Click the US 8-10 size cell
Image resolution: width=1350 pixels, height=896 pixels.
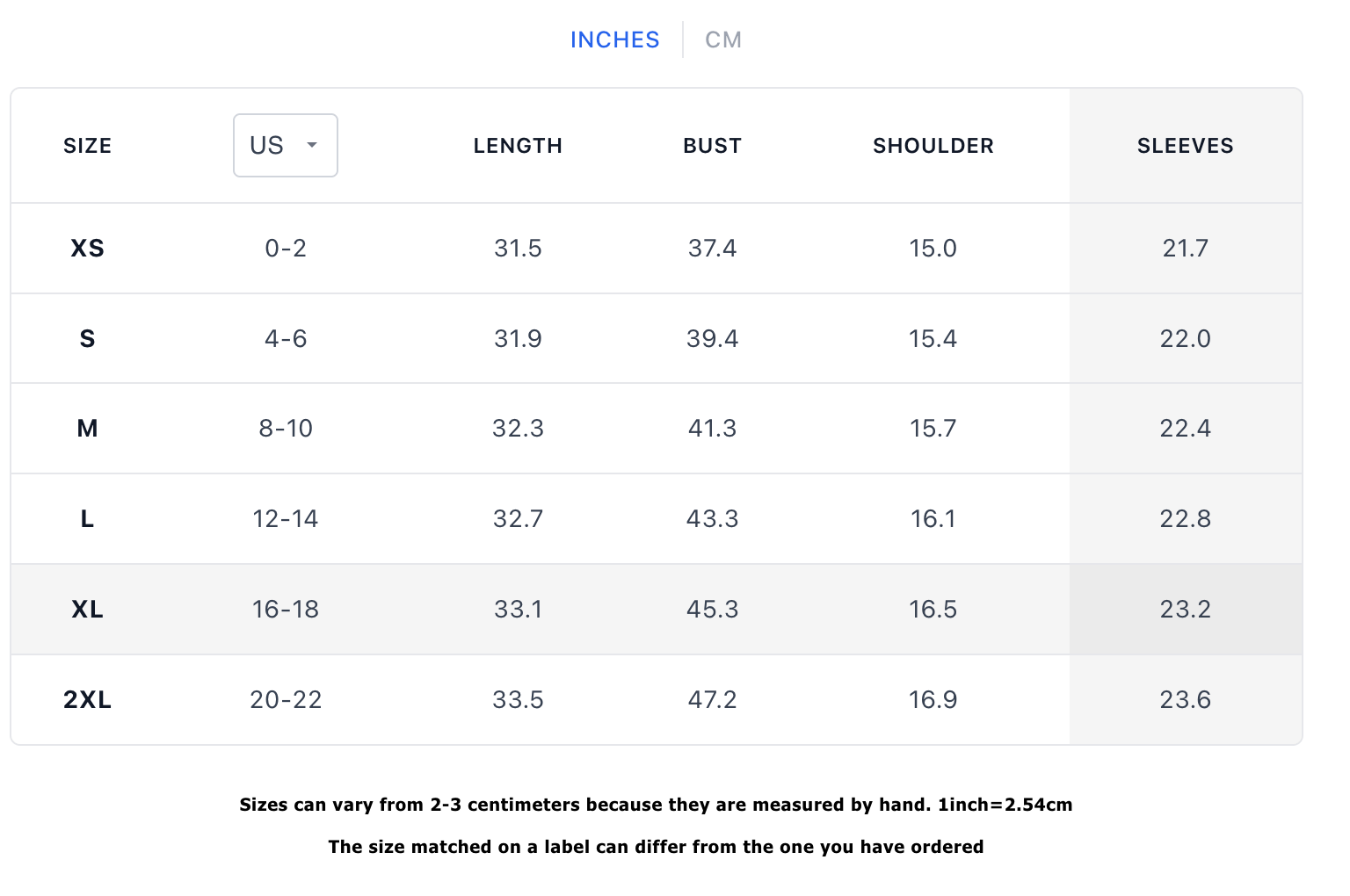(286, 429)
